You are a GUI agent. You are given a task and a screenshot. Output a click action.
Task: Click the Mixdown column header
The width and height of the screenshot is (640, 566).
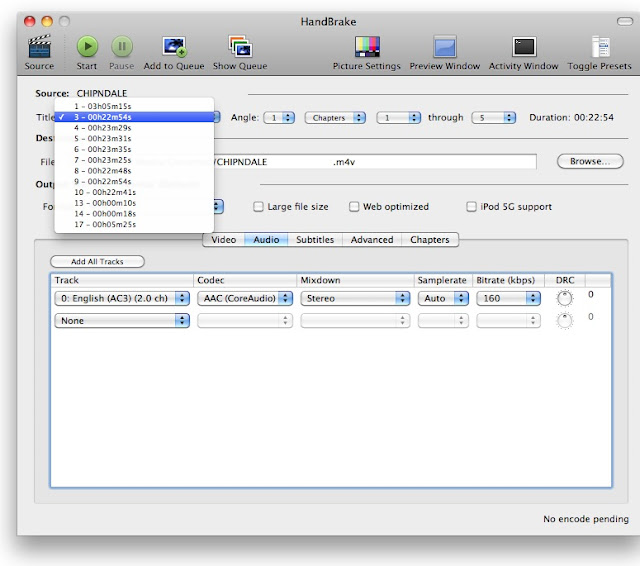click(355, 280)
